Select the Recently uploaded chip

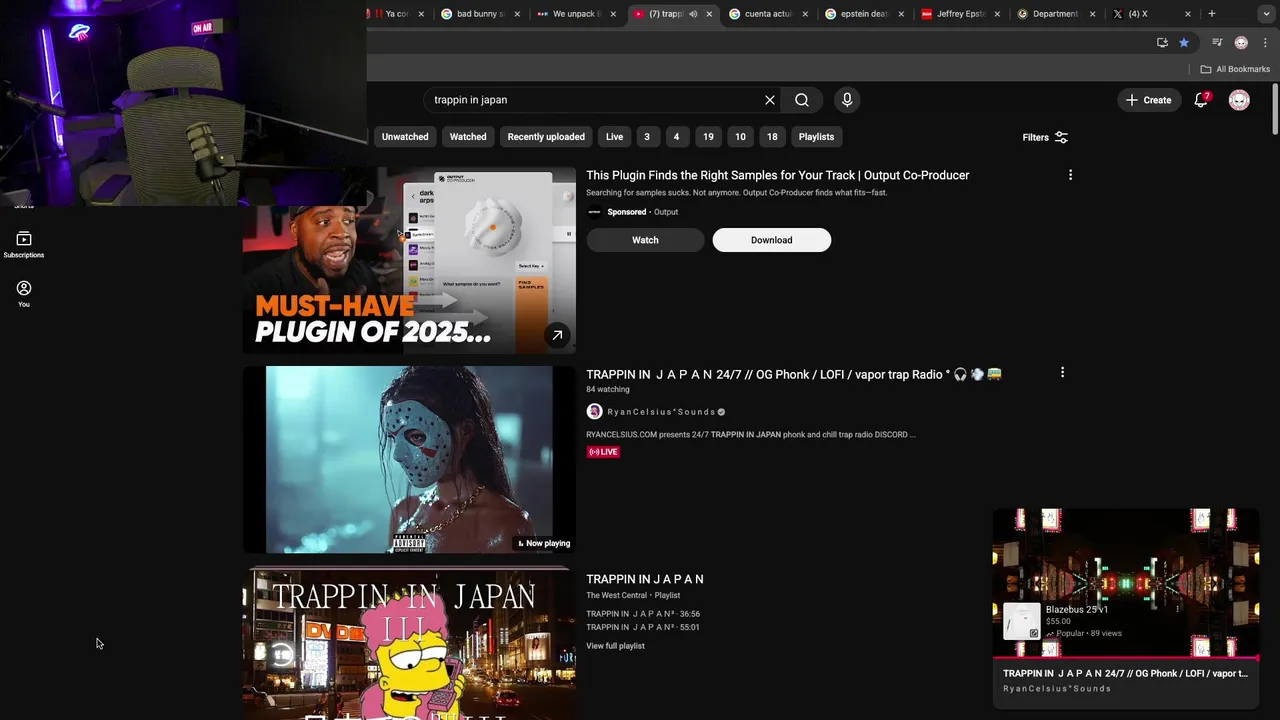click(546, 137)
